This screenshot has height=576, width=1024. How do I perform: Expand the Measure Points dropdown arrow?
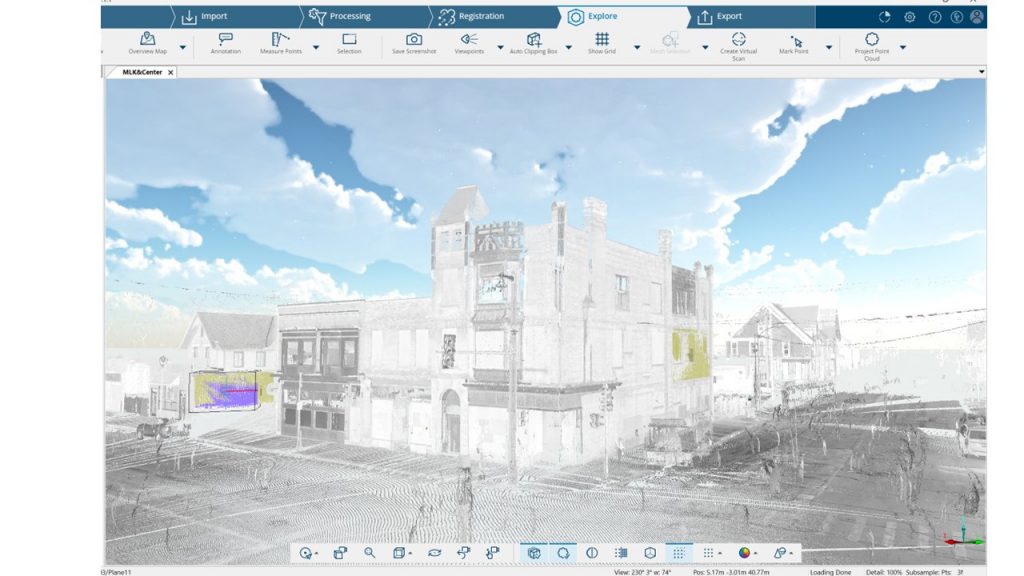315,46
